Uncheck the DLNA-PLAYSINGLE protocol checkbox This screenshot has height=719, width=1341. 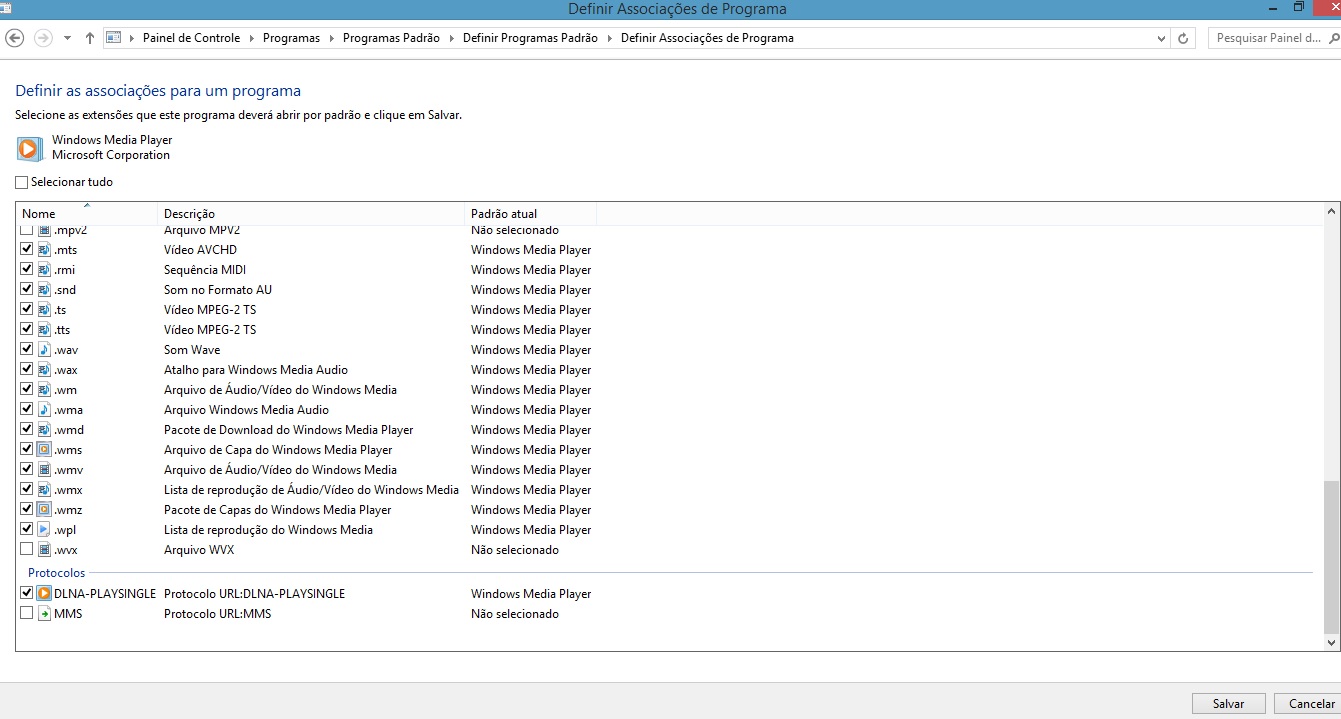pos(27,593)
